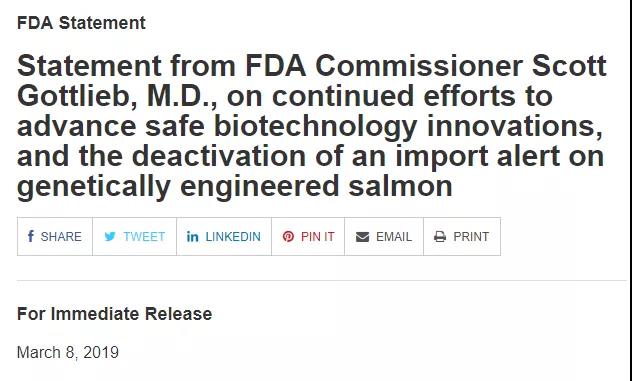Share article via SHARE label
The width and height of the screenshot is (632, 381).
tap(61, 237)
